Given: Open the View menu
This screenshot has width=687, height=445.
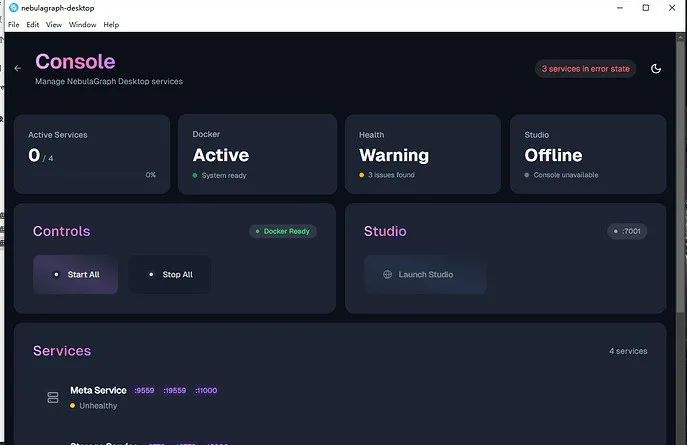Looking at the screenshot, I should click(x=54, y=25).
